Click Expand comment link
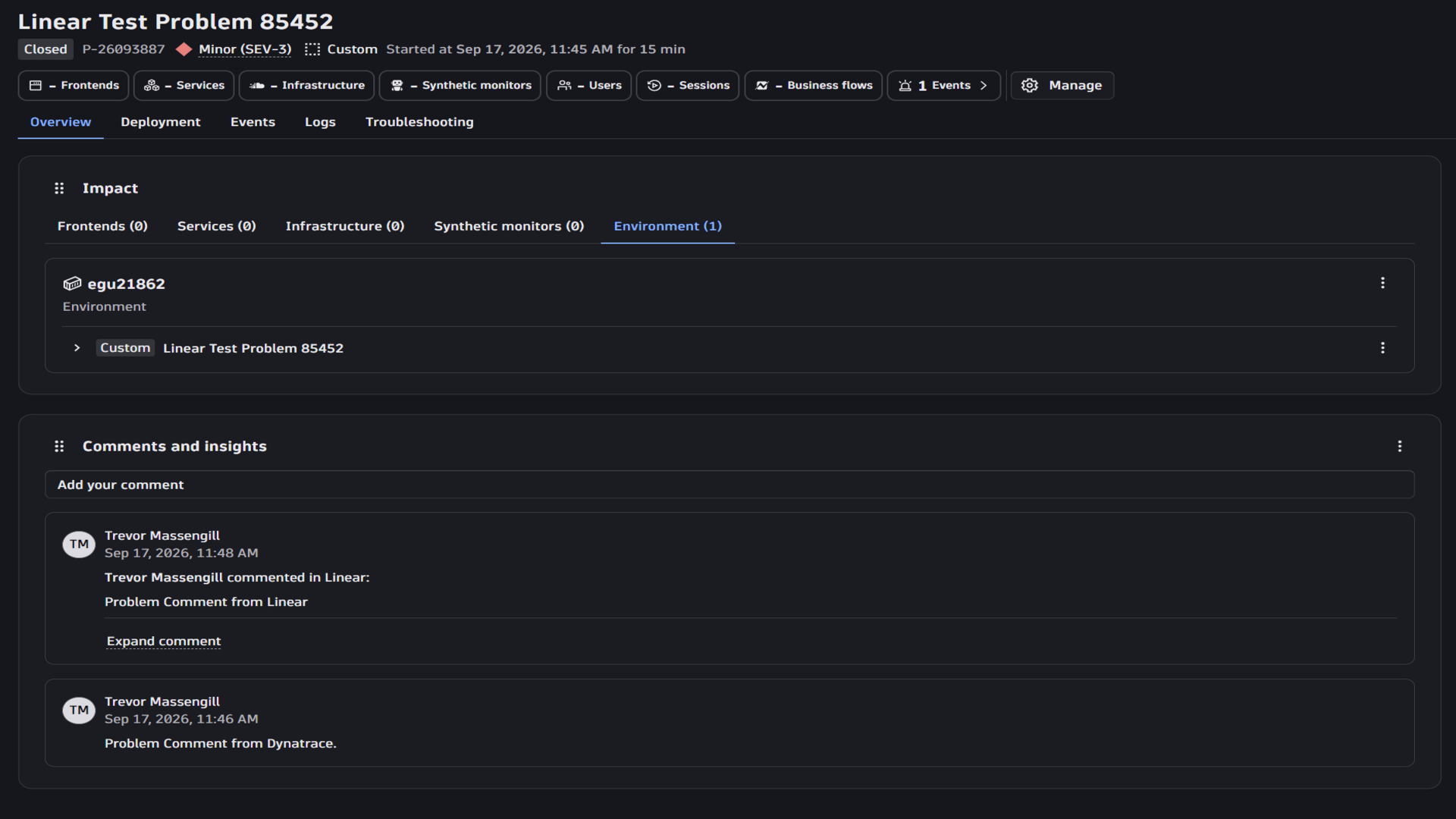Image resolution: width=1456 pixels, height=819 pixels. point(164,642)
